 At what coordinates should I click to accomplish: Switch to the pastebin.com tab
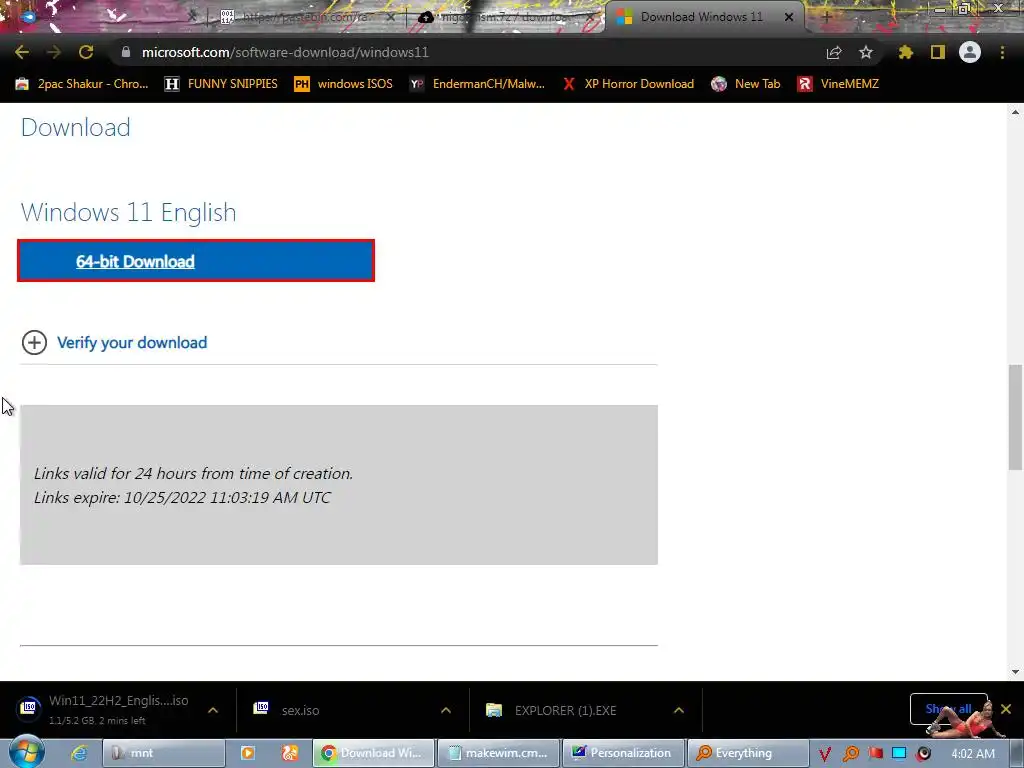point(307,17)
